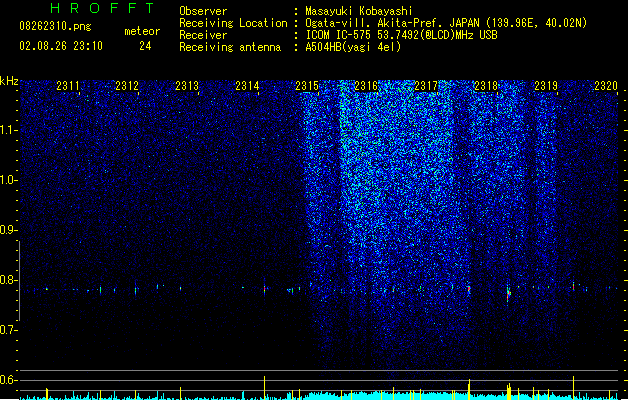Click the 1.1 kHz axis label
Image resolution: width=629 pixels, height=400 pixels.
click(9, 130)
